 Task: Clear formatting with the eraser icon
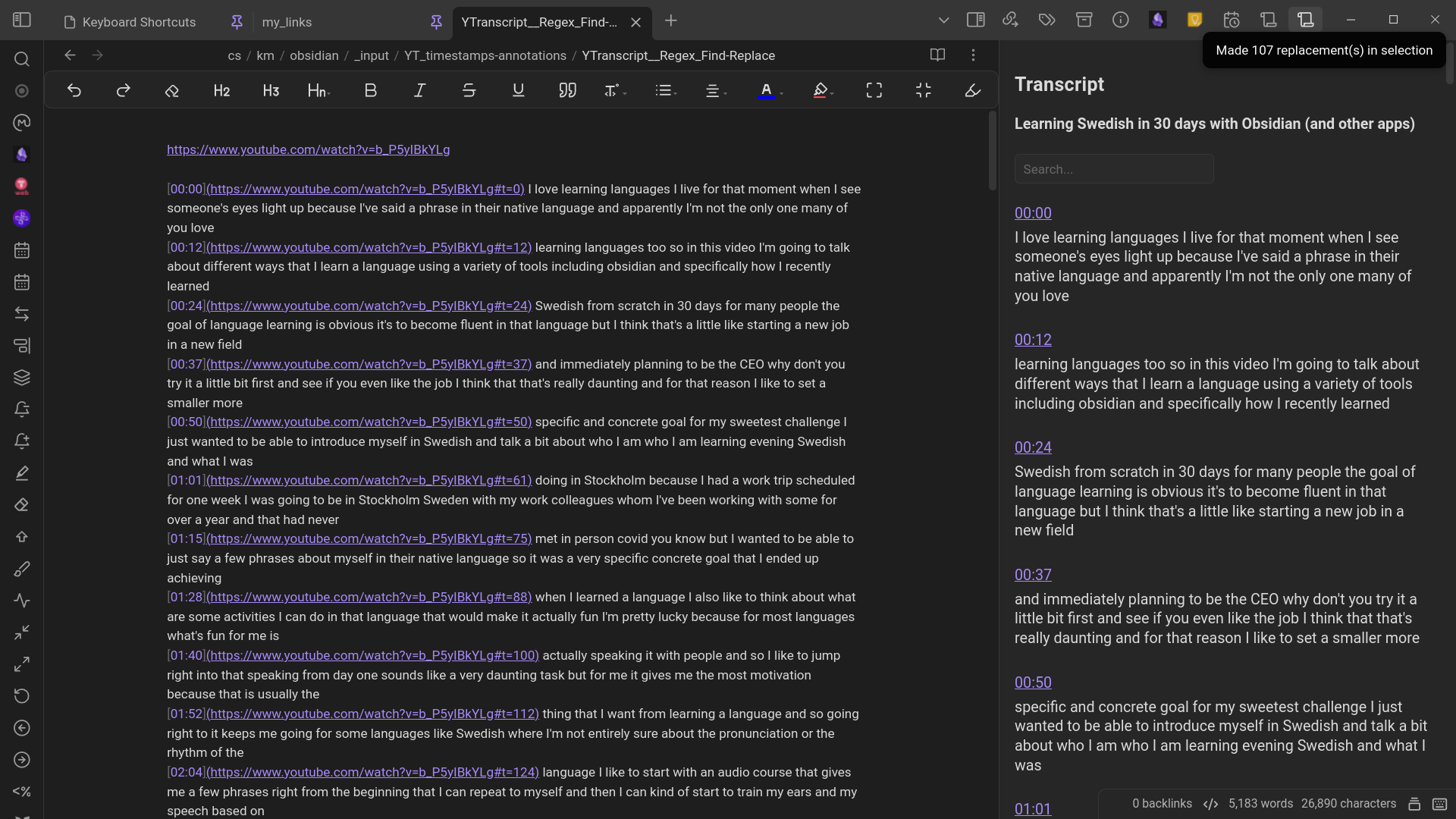click(x=172, y=91)
